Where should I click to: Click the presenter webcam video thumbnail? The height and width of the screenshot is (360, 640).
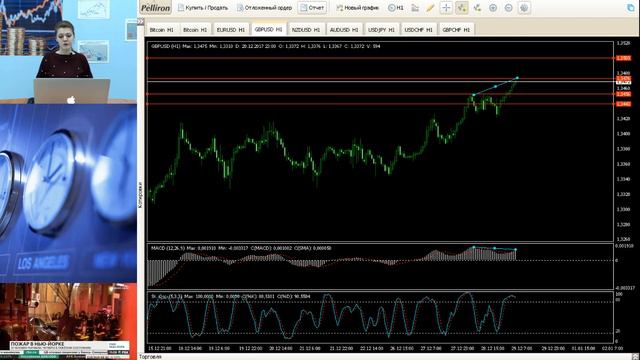68,51
